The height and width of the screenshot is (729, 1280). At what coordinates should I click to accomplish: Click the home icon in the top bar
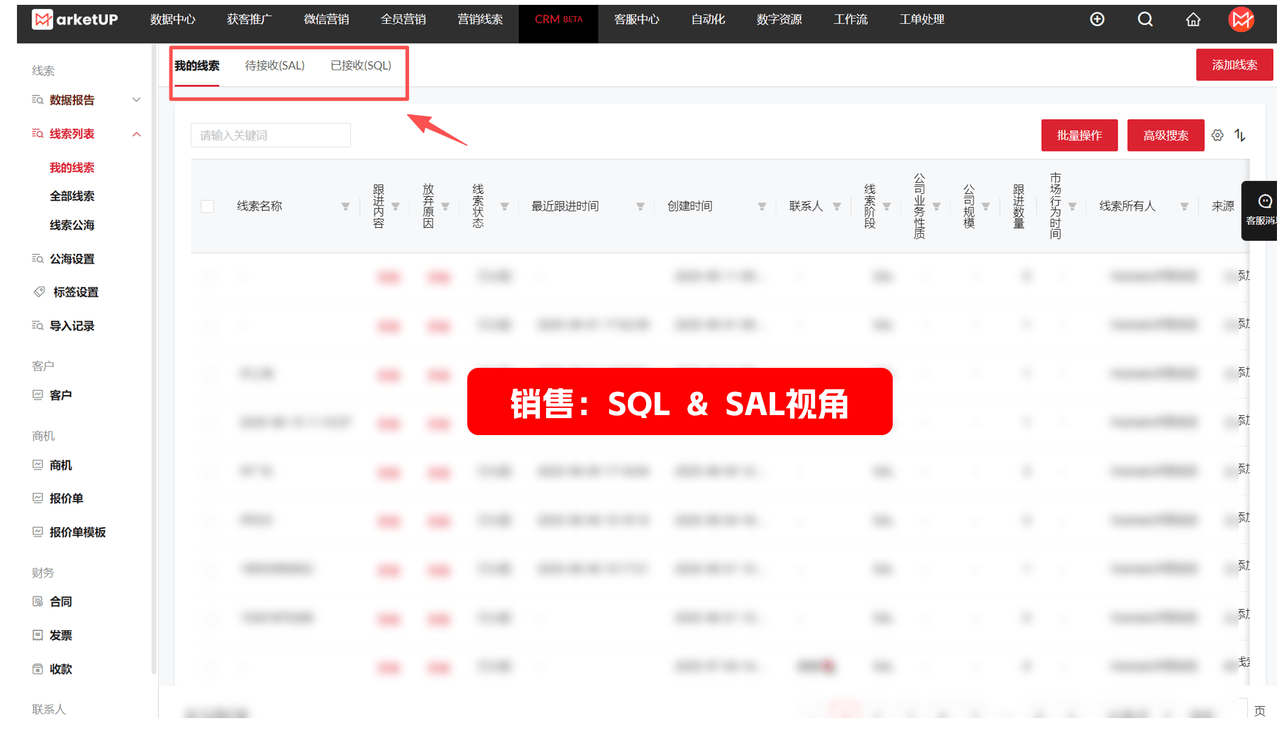[x=1193, y=18]
